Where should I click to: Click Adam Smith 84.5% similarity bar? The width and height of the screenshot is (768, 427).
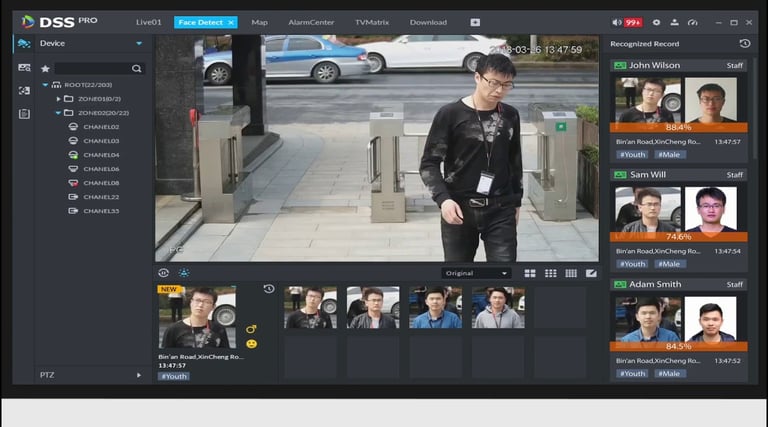[678, 347]
